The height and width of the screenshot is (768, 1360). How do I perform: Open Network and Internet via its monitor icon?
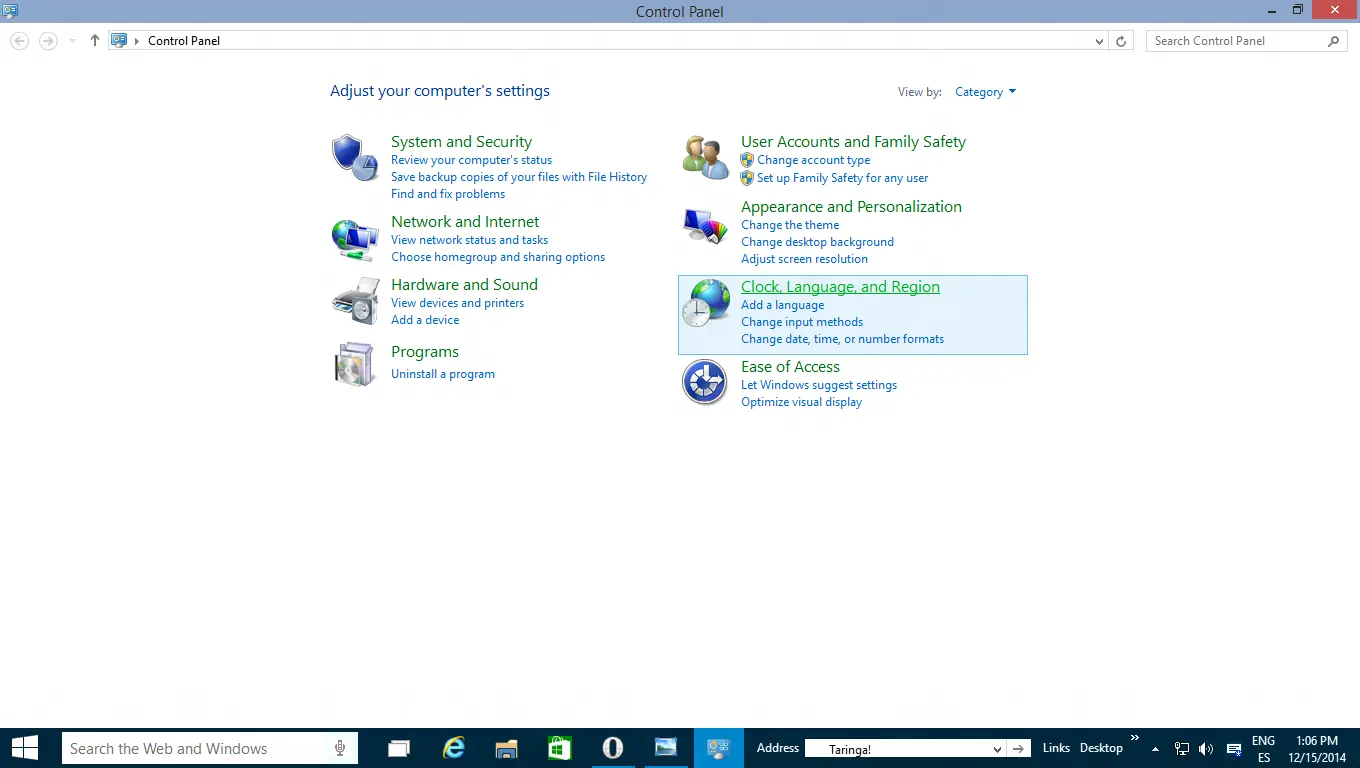coord(354,238)
